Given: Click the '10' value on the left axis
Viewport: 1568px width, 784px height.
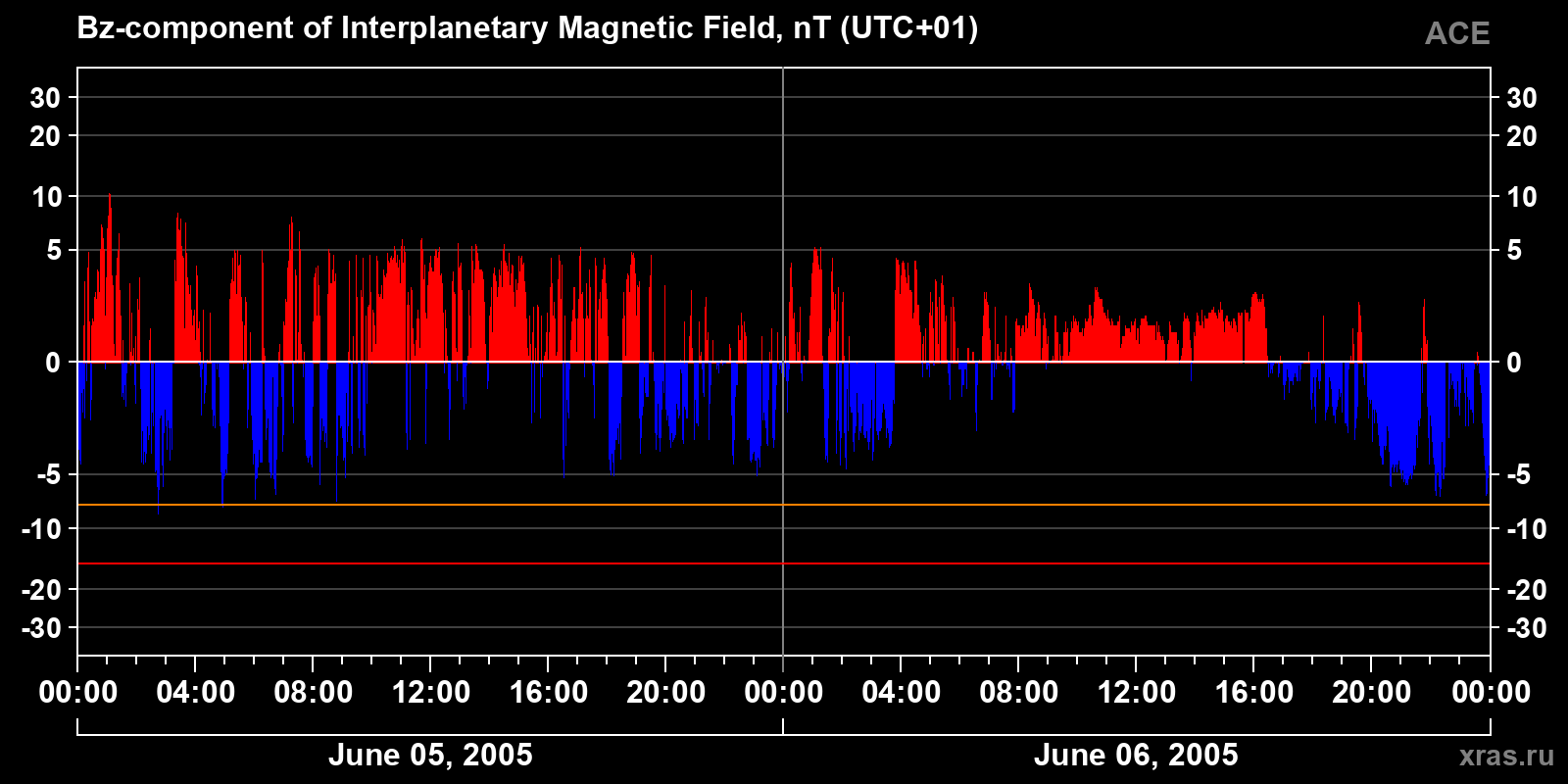Looking at the screenshot, I should point(46,197).
